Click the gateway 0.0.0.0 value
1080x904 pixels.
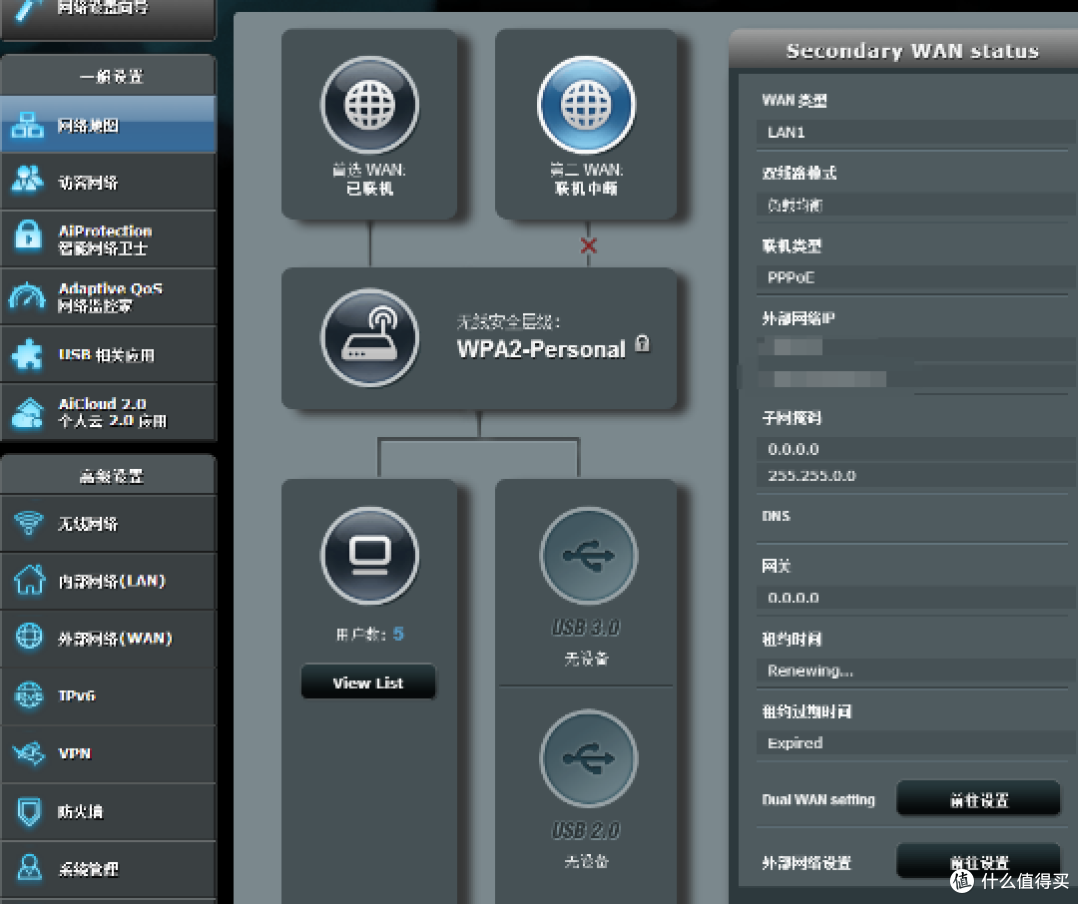(x=793, y=597)
